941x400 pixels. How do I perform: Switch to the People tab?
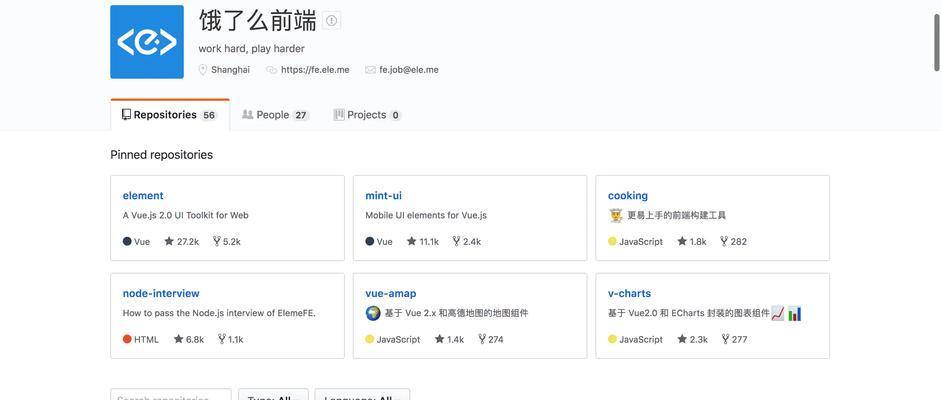(x=275, y=115)
